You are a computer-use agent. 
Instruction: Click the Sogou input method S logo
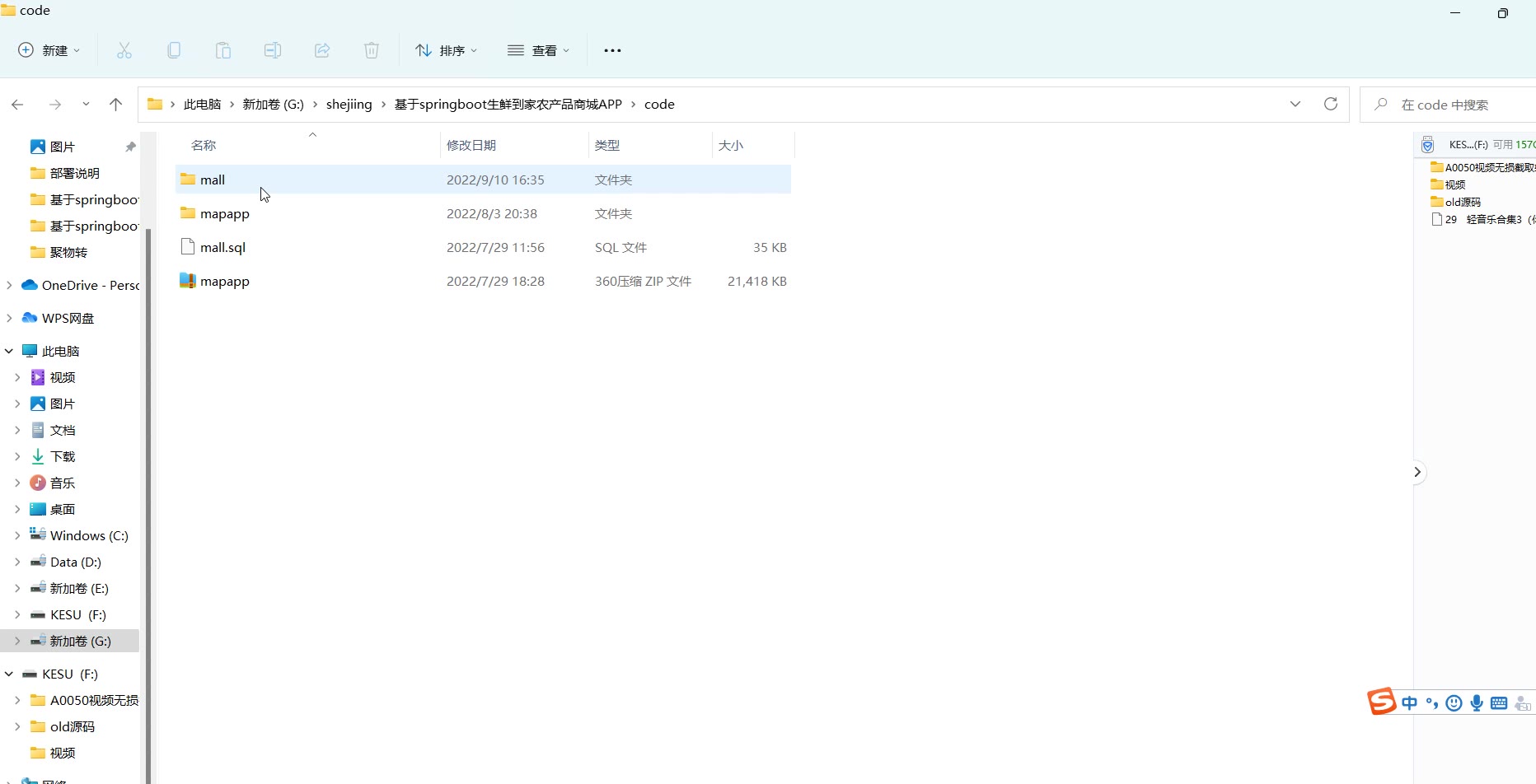[x=1382, y=702]
